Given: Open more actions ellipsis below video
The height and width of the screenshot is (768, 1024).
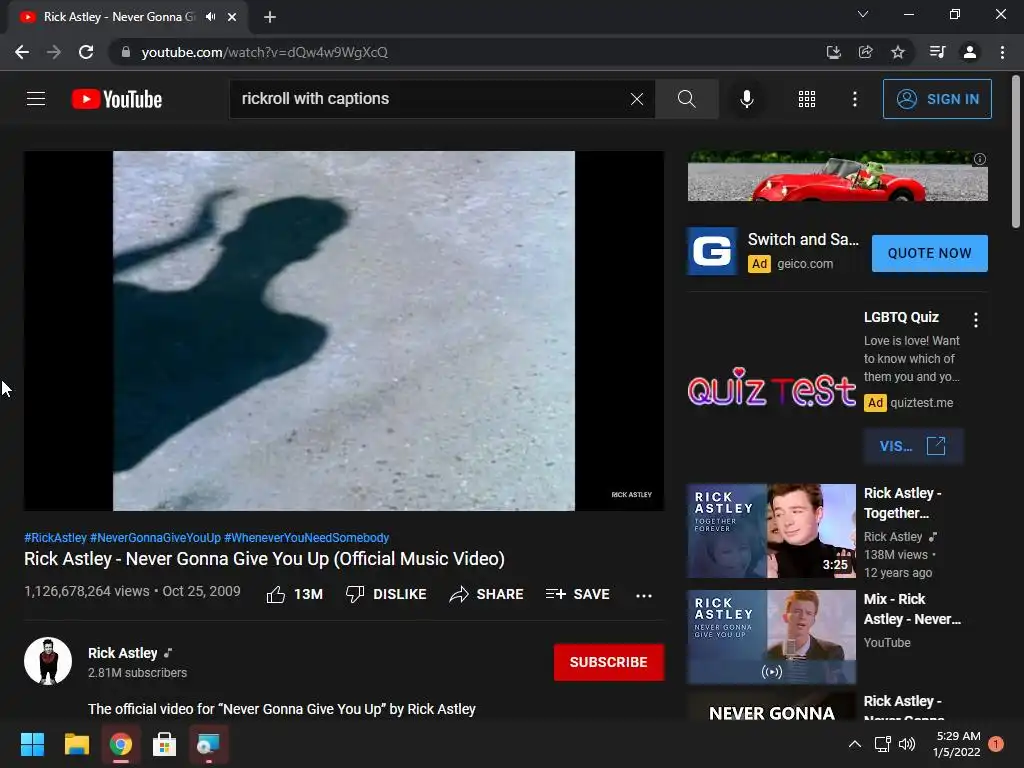Looking at the screenshot, I should click(x=643, y=595).
